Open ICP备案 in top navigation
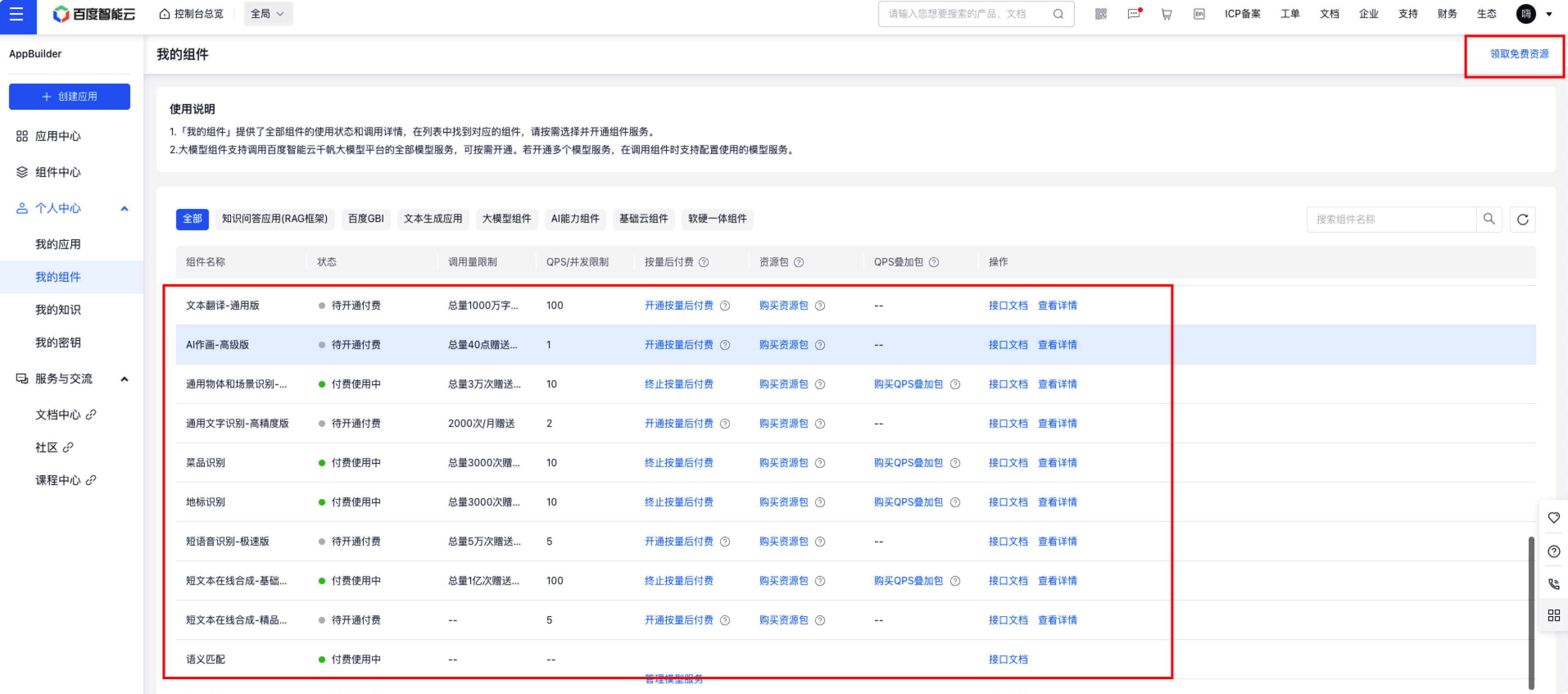Screen dimensions: 1568x694 (1242, 14)
